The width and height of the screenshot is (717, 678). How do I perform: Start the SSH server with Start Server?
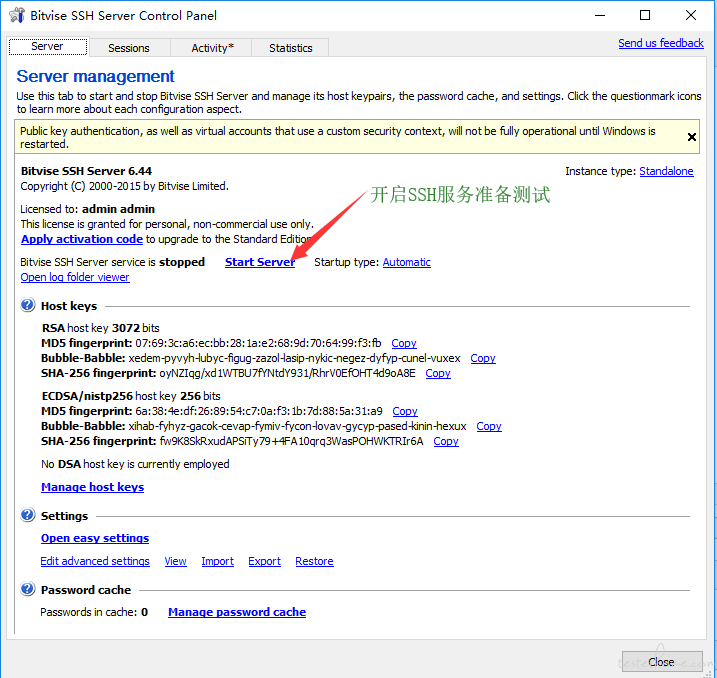(260, 262)
